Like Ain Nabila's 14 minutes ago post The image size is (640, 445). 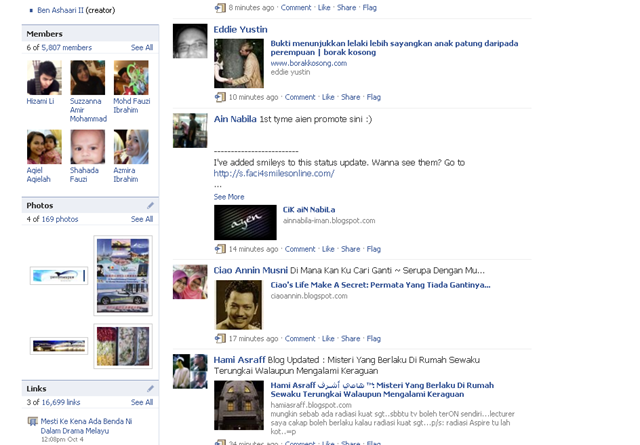[328, 249]
